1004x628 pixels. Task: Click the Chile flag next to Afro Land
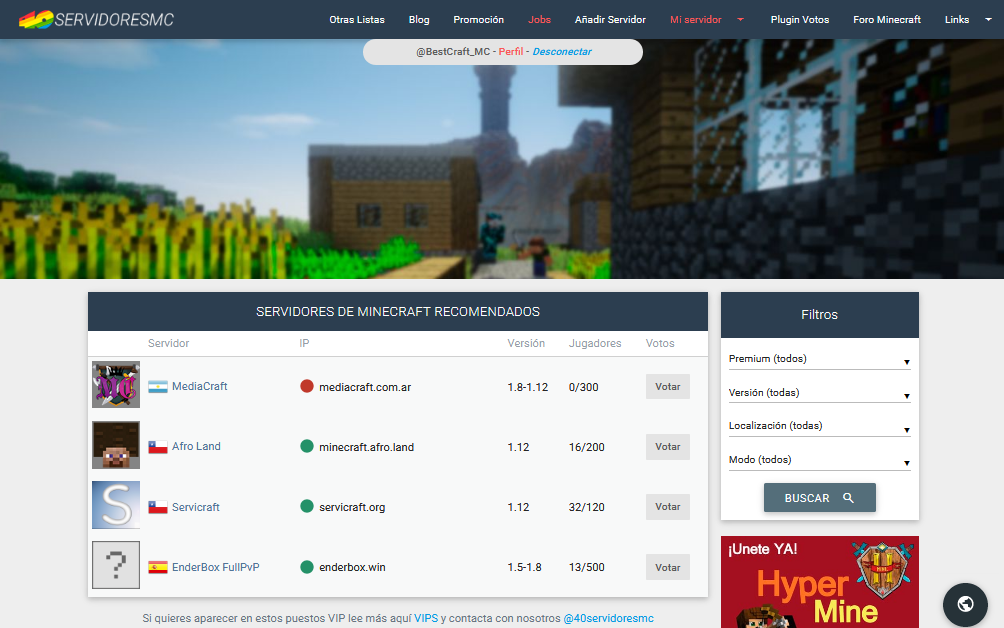pos(158,447)
